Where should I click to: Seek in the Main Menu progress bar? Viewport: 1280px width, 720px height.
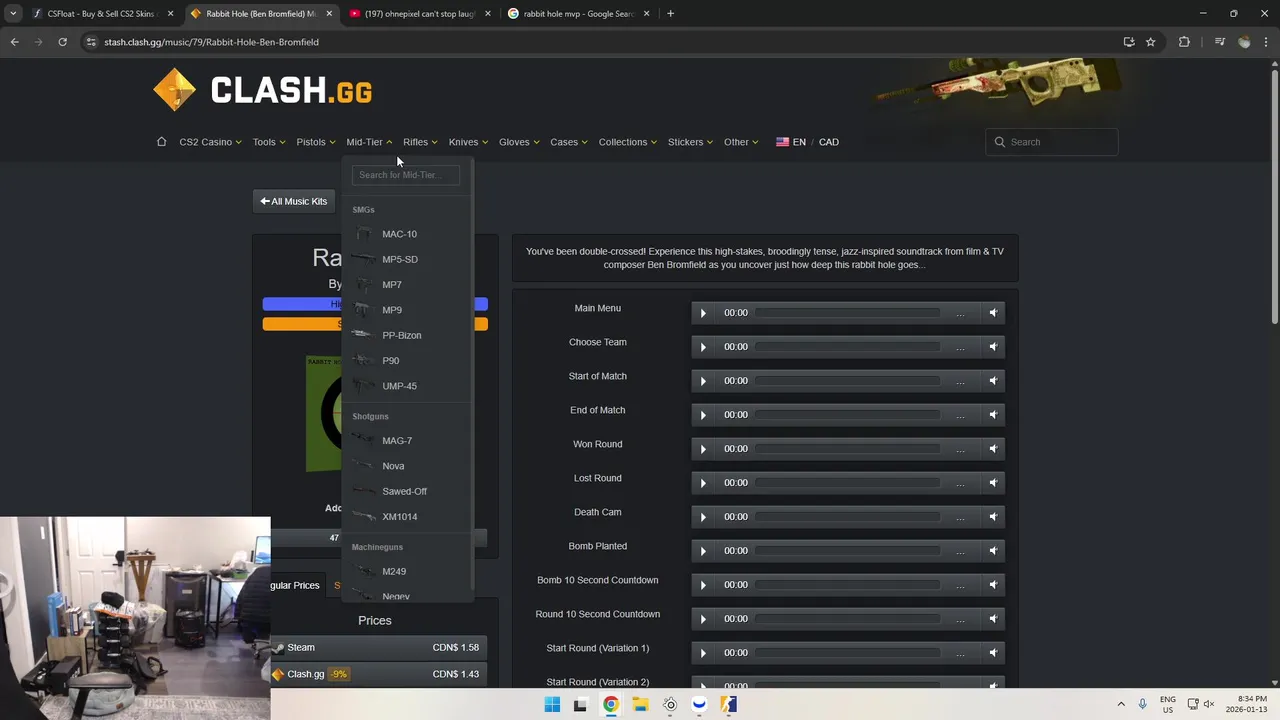click(x=848, y=313)
